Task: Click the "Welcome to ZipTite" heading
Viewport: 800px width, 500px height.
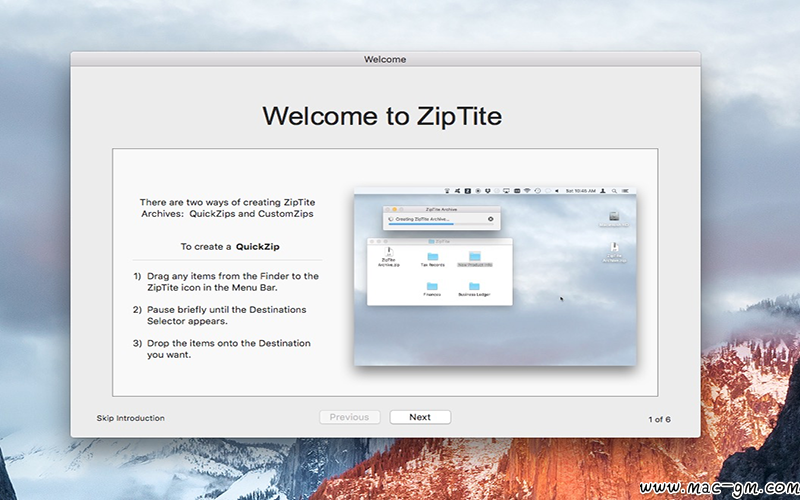Action: (382, 116)
